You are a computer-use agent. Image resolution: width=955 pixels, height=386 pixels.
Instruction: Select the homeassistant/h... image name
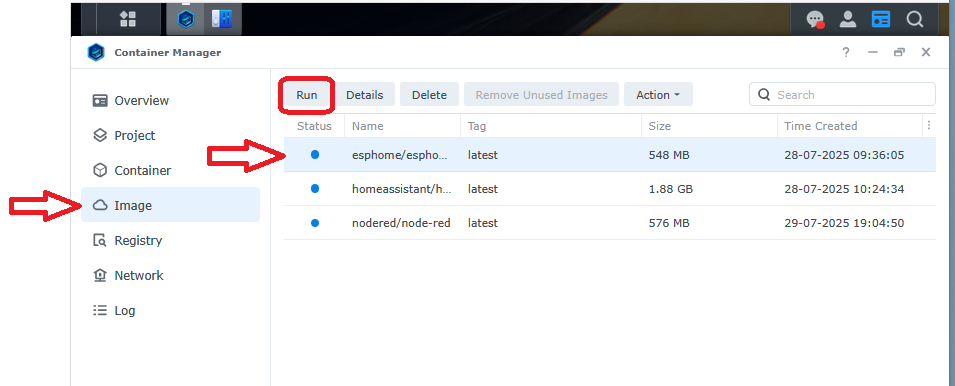(402, 189)
